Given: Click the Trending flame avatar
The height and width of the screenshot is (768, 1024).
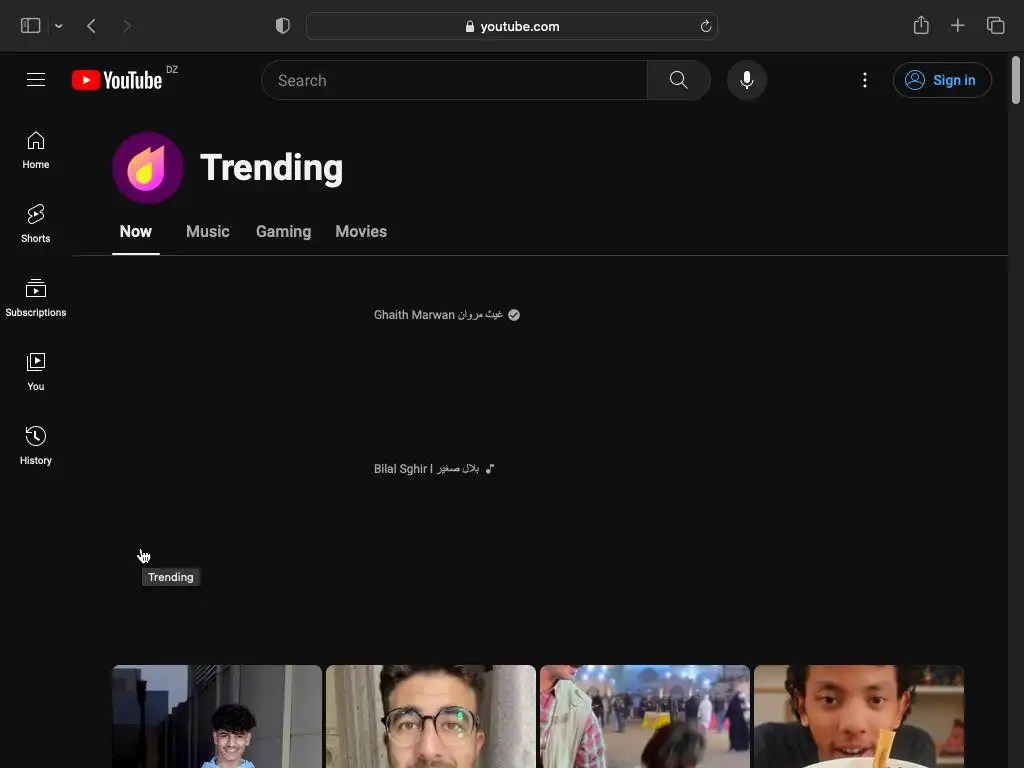Looking at the screenshot, I should 148,168.
